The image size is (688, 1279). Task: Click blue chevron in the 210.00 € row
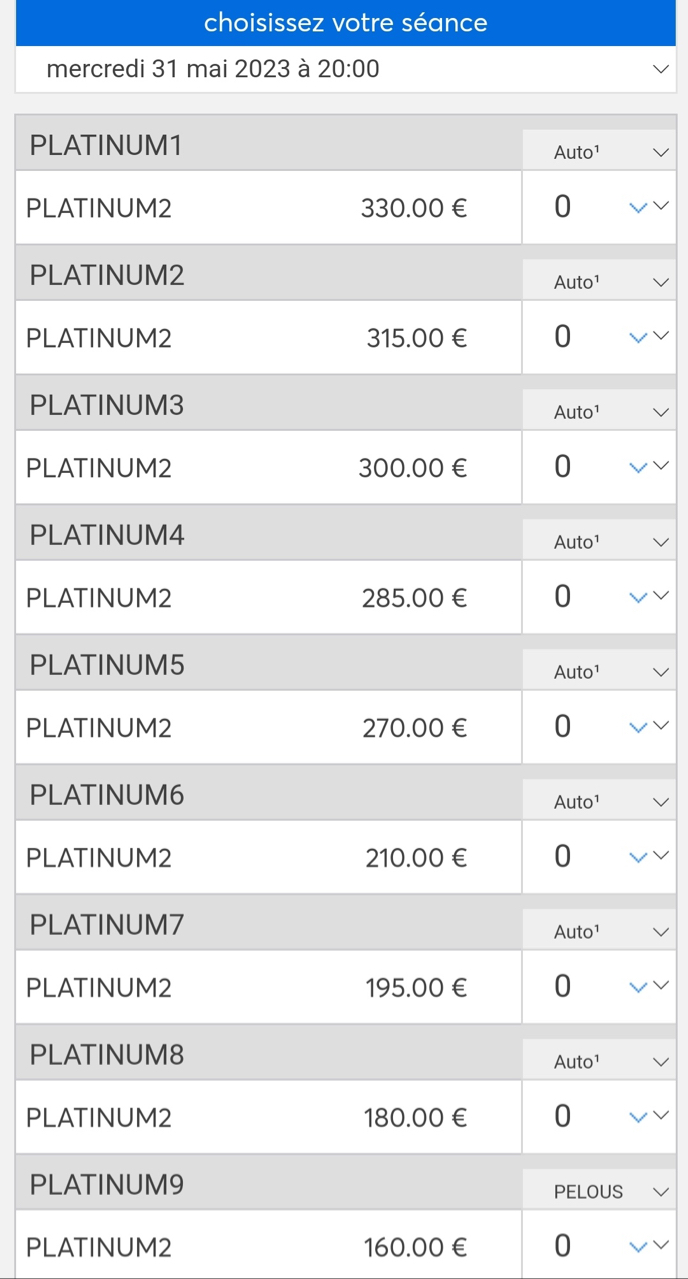[x=638, y=858]
